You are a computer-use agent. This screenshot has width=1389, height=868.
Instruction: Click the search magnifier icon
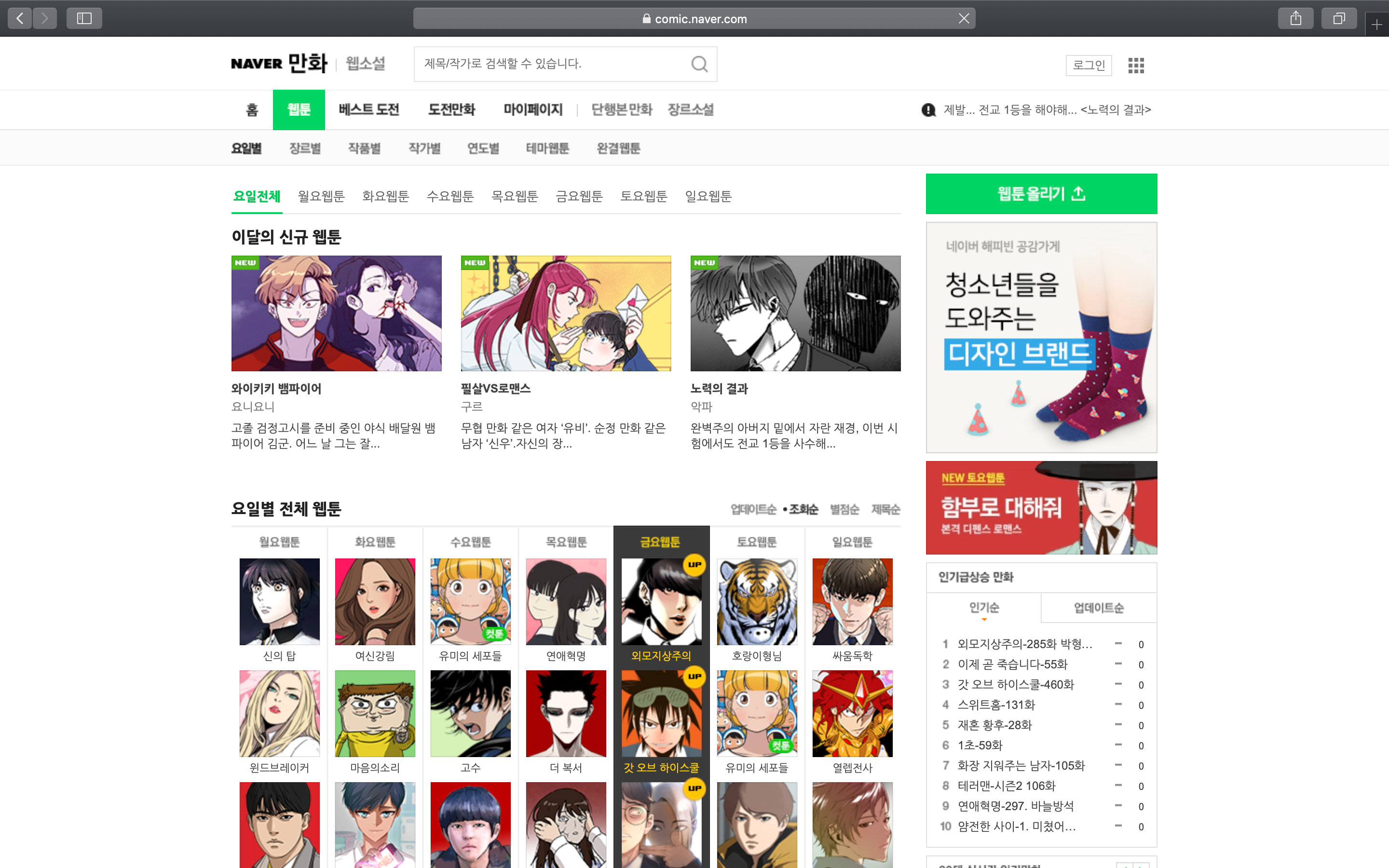tap(698, 64)
